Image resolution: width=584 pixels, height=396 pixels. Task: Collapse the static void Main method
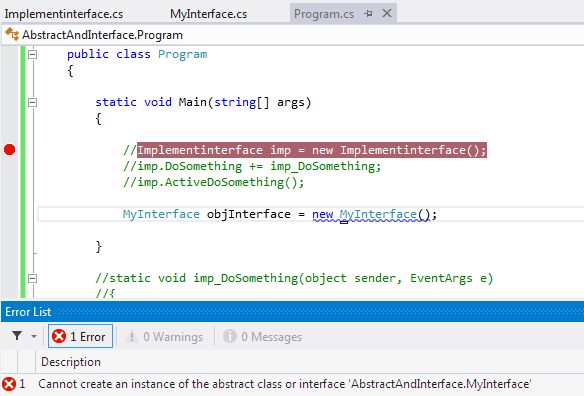[33, 102]
